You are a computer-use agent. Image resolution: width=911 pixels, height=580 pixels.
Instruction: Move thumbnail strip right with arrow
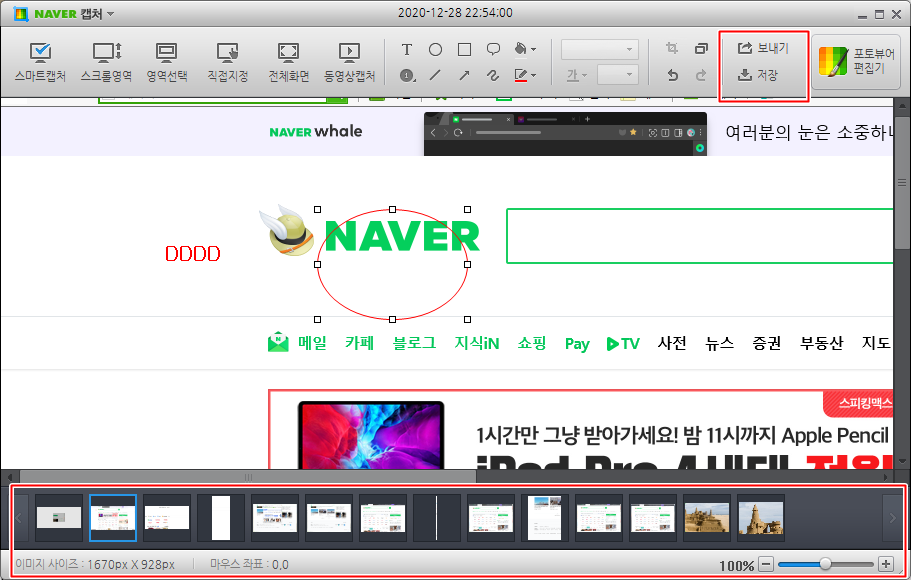(x=892, y=518)
